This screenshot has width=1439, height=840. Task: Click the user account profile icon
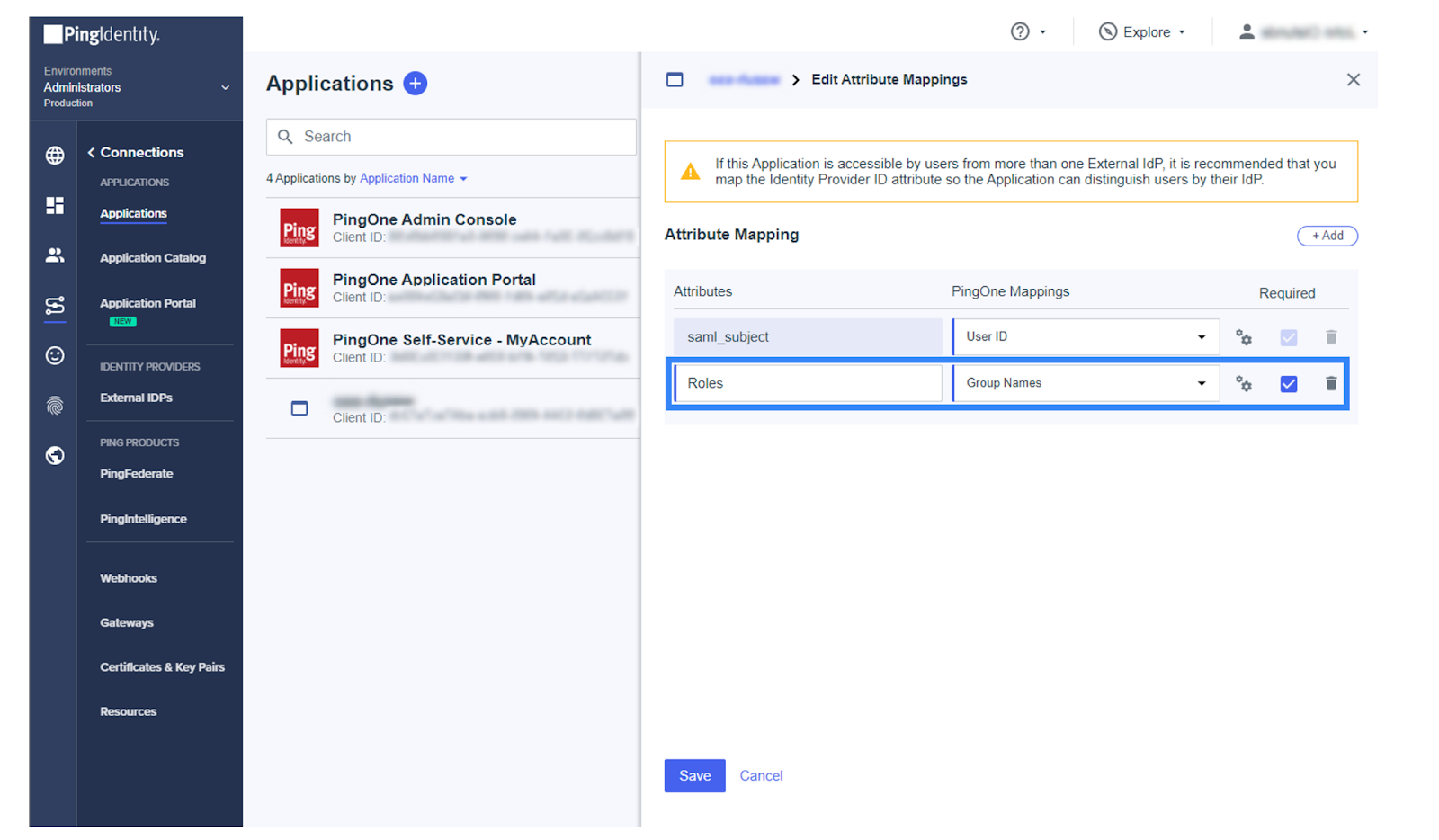(x=1247, y=32)
